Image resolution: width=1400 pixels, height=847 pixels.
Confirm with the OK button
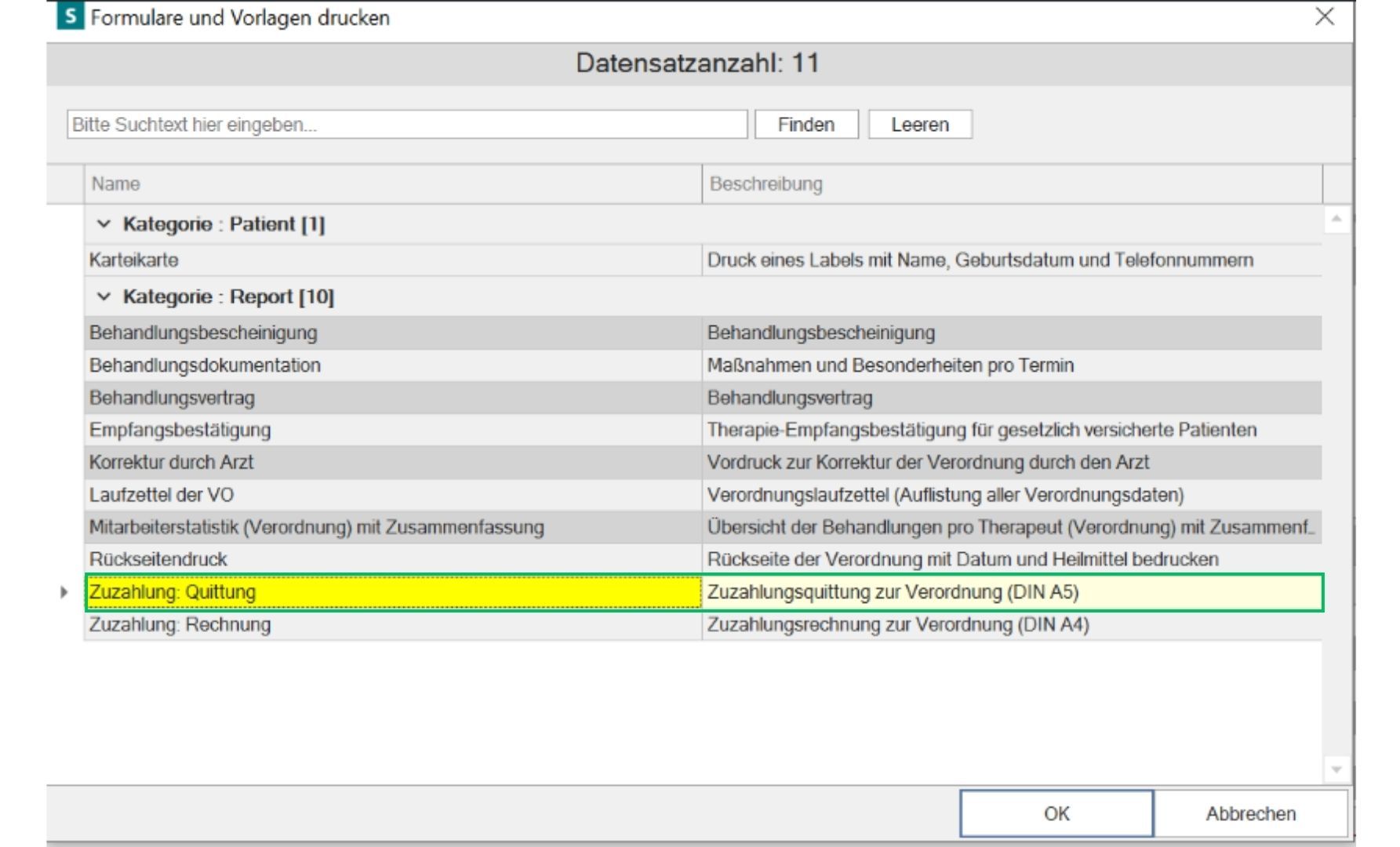[x=1056, y=813]
